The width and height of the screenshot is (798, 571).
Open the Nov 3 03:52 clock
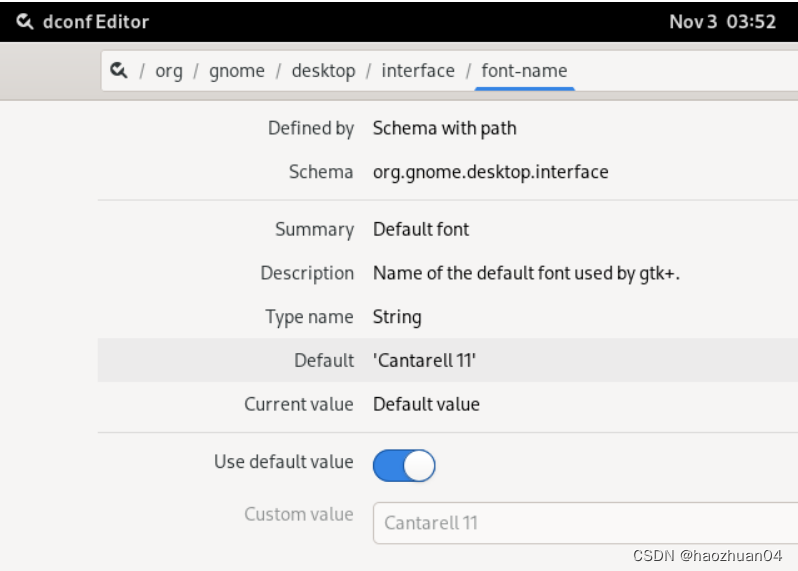[722, 22]
